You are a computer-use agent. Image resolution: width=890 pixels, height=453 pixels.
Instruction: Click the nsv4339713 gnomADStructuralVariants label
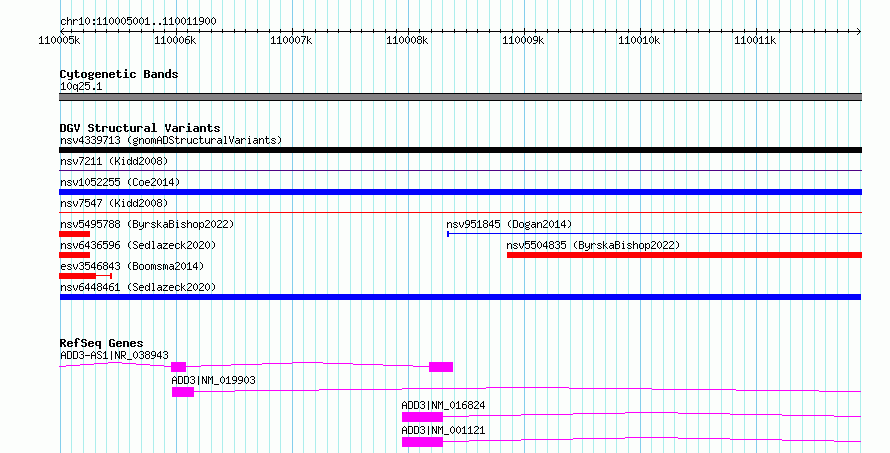(x=171, y=140)
